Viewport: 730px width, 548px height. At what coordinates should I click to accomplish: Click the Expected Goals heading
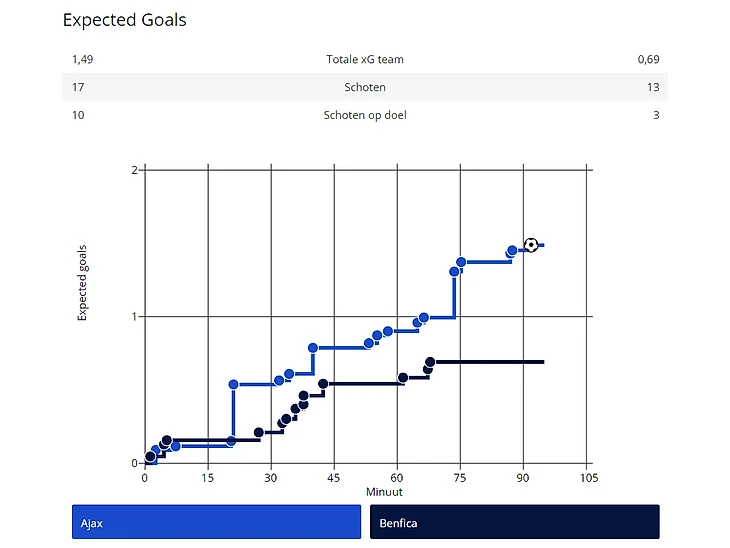[x=124, y=20]
